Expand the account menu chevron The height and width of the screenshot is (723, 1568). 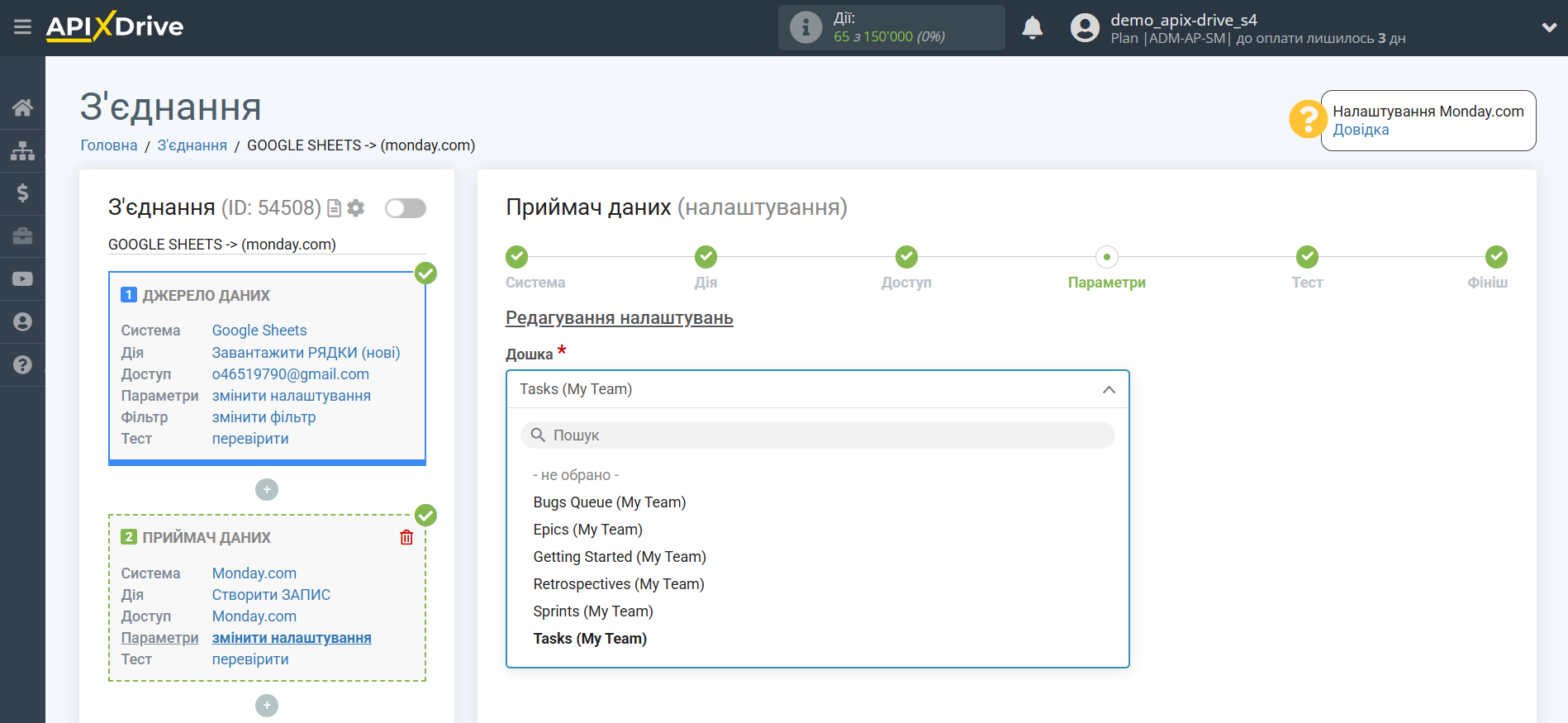[x=1549, y=27]
